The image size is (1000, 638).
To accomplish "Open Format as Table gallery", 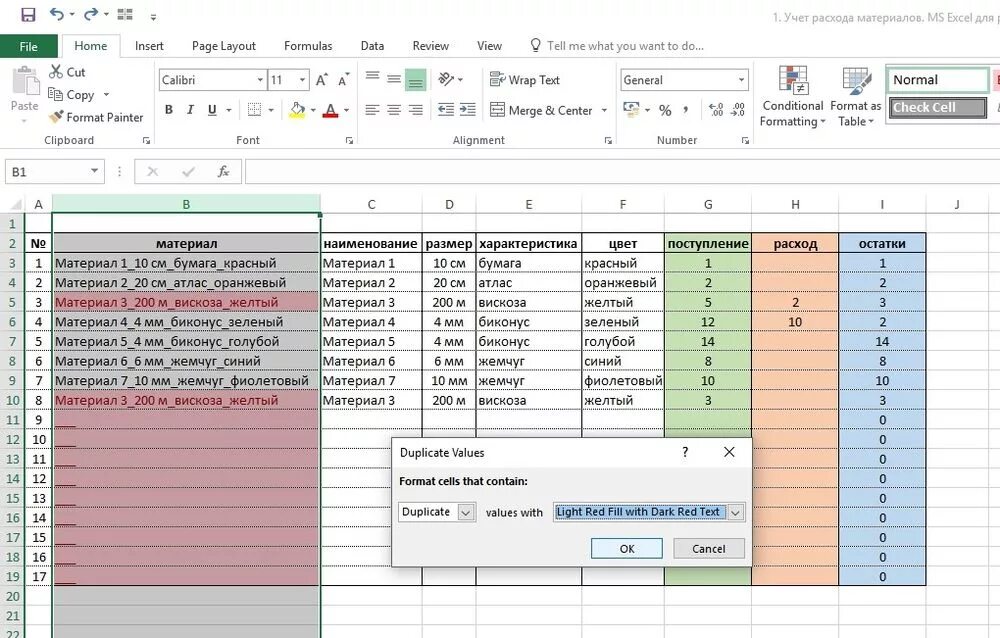I will [855, 96].
